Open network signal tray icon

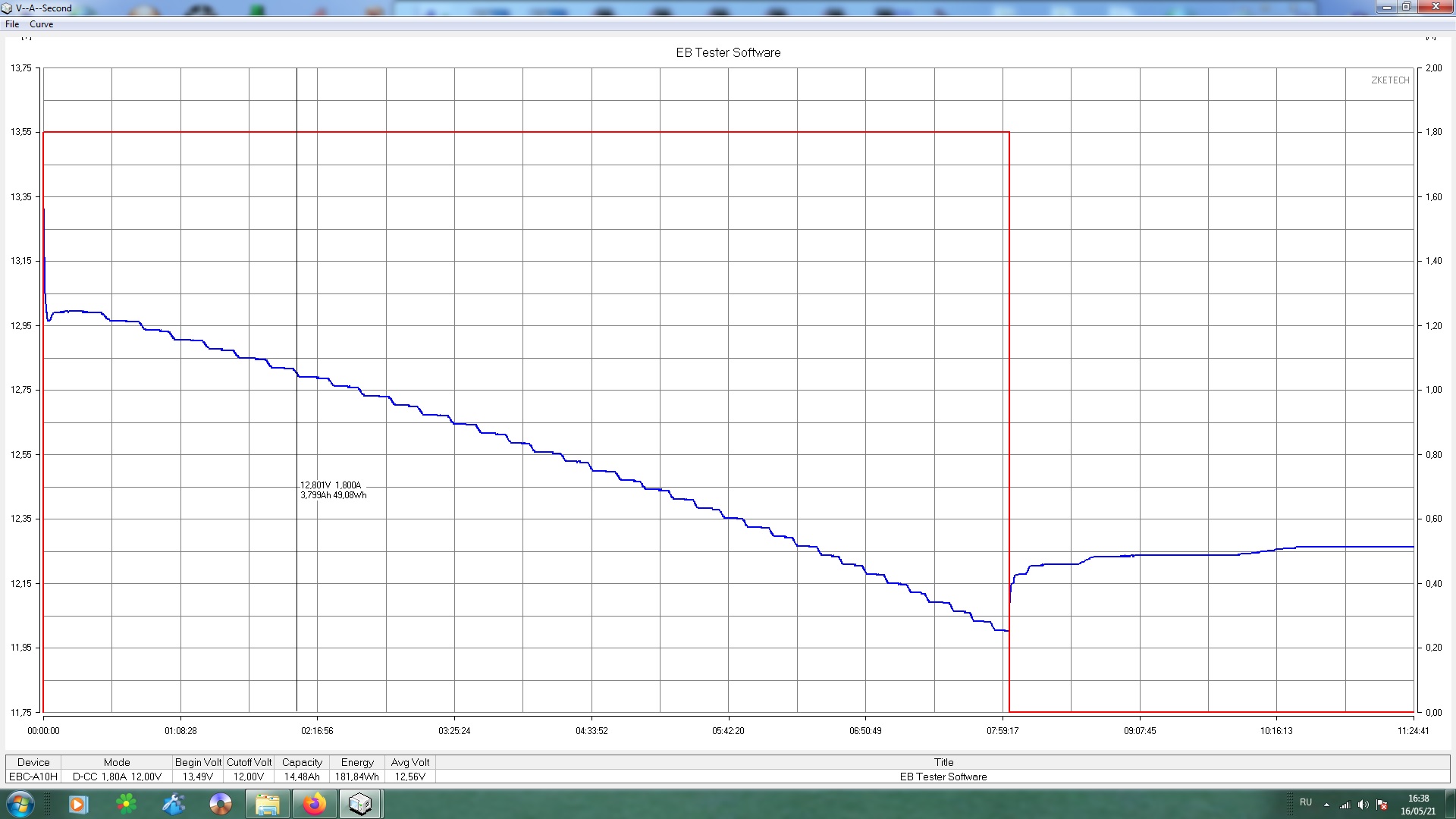(1345, 805)
